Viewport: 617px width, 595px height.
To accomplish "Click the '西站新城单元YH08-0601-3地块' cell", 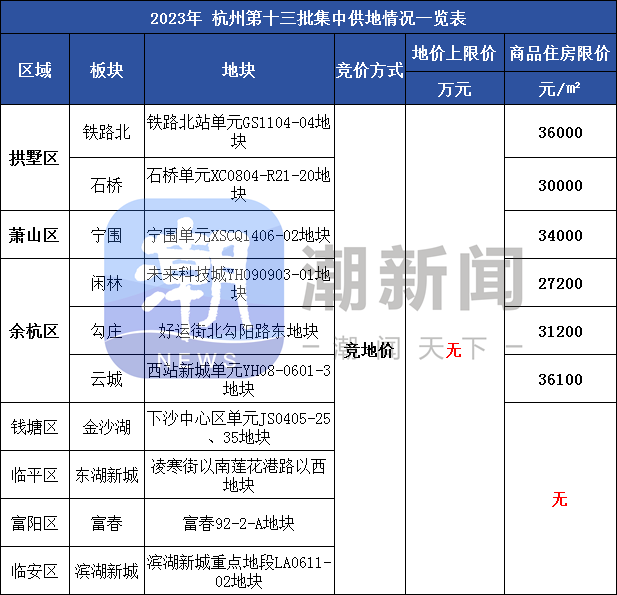I will click(239, 379).
